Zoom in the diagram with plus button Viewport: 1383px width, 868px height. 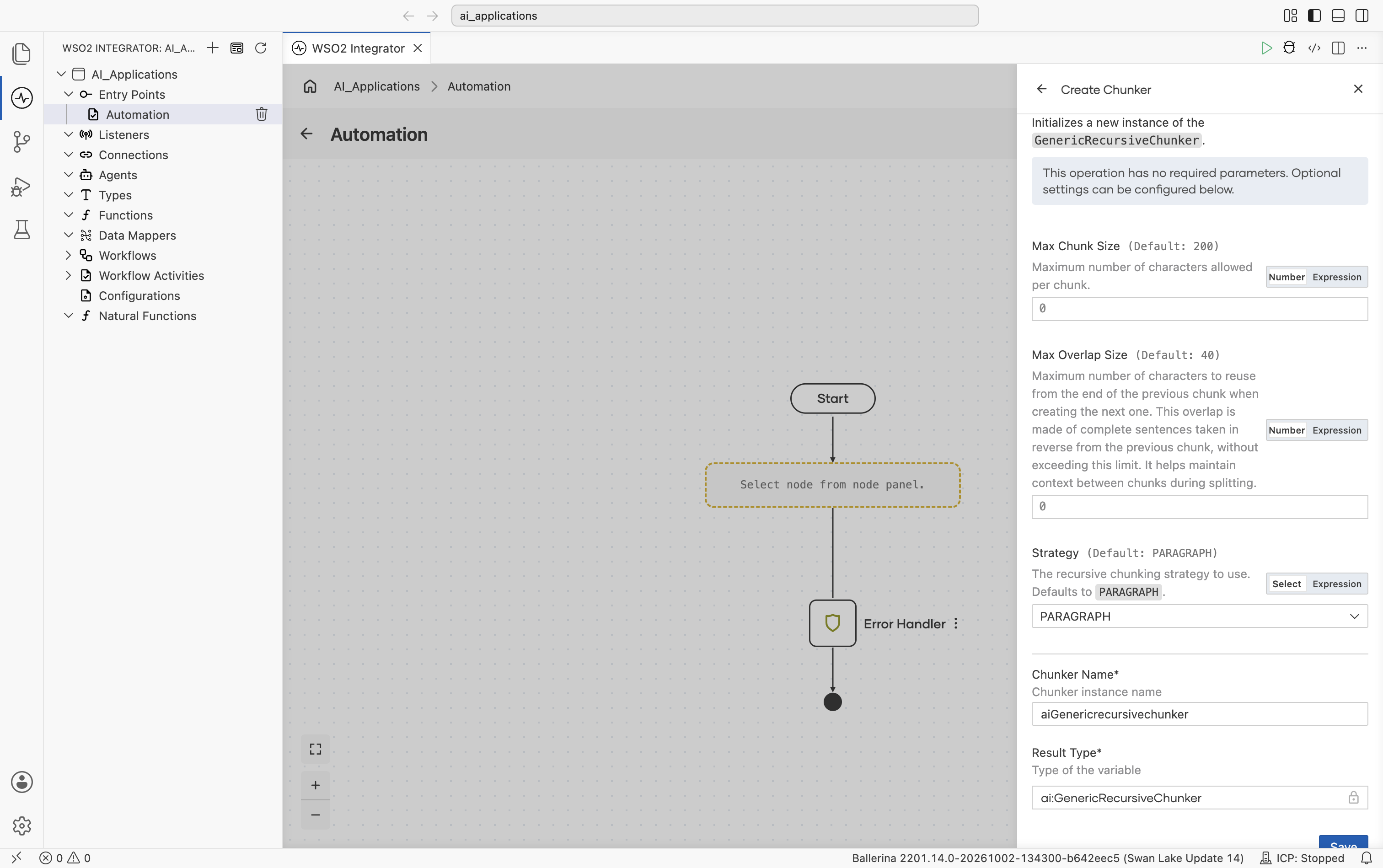point(315,785)
